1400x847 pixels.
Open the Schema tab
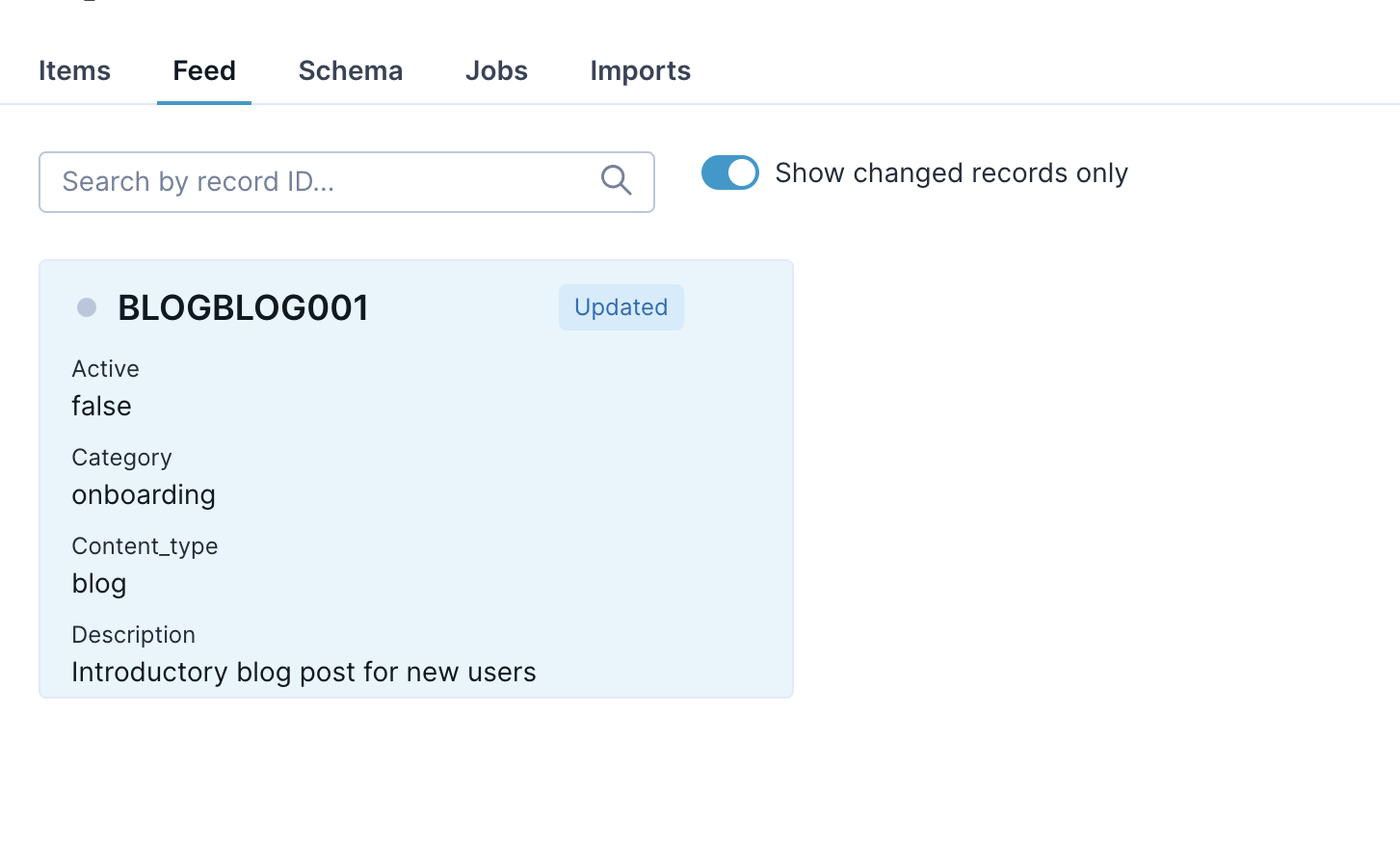pos(351,70)
